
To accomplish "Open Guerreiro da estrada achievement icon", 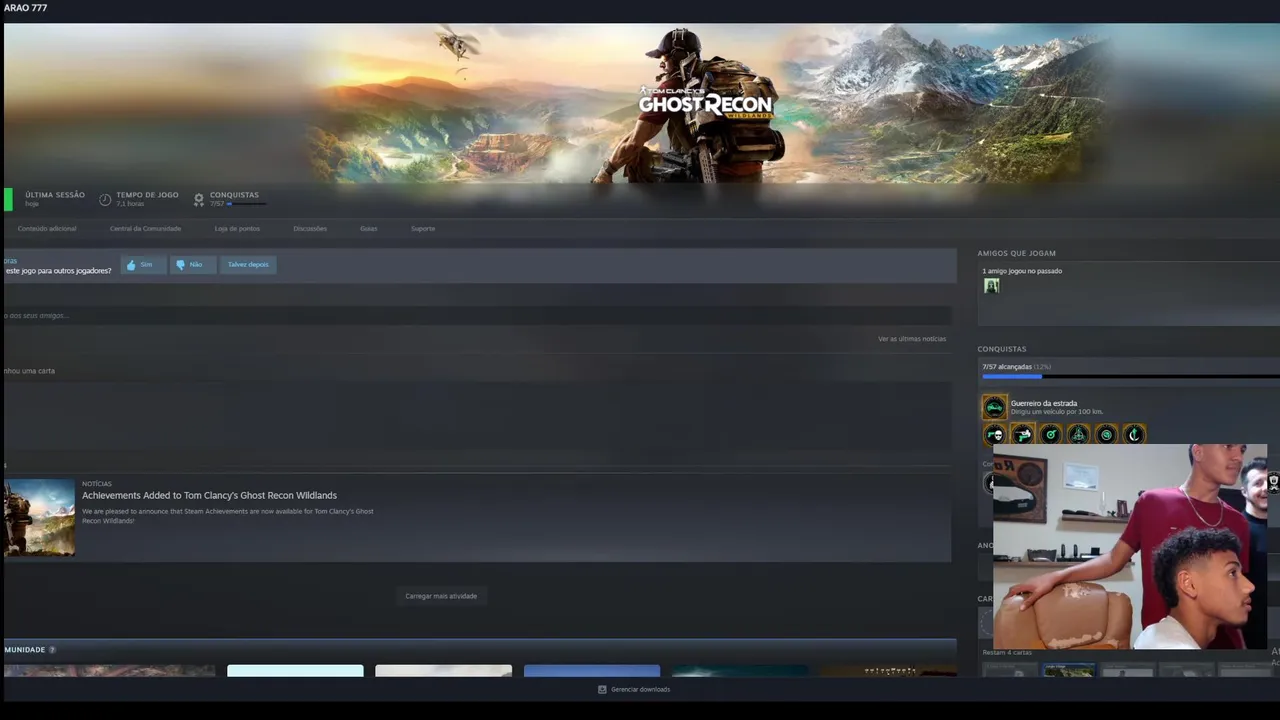I will 994,407.
